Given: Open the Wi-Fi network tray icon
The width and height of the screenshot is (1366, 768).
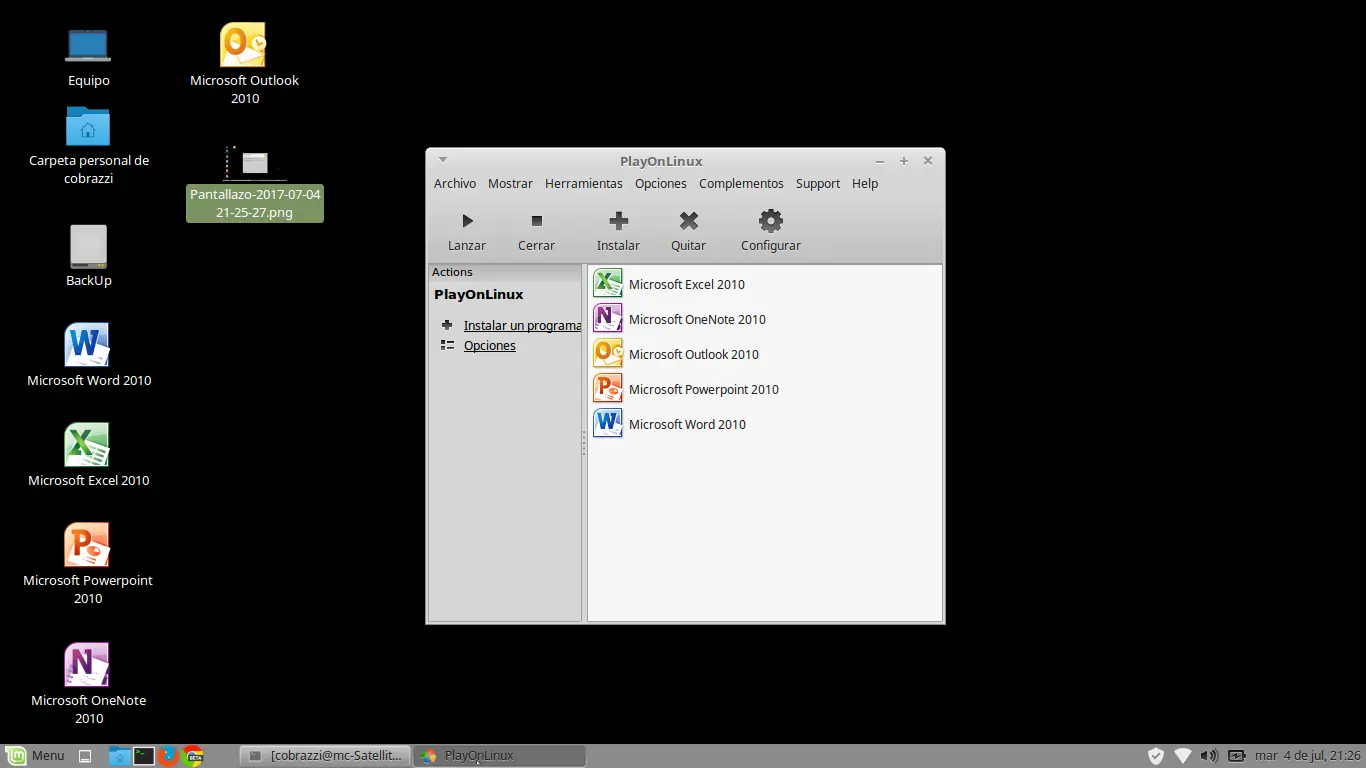Looking at the screenshot, I should (x=1183, y=756).
